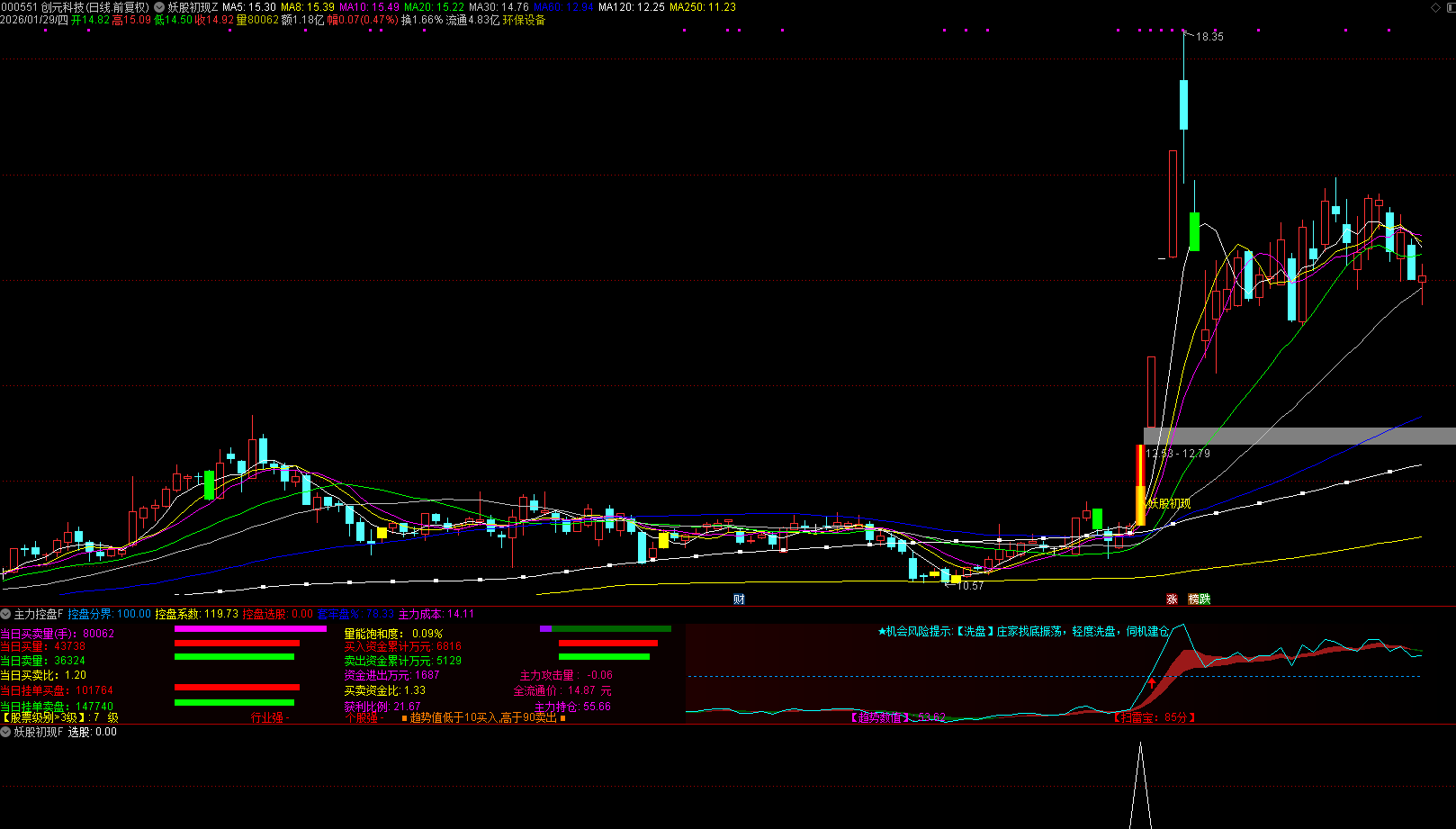Open the 妖股初现Z main chart indicator dropdown
This screenshot has height=829, width=1456.
(160, 7)
